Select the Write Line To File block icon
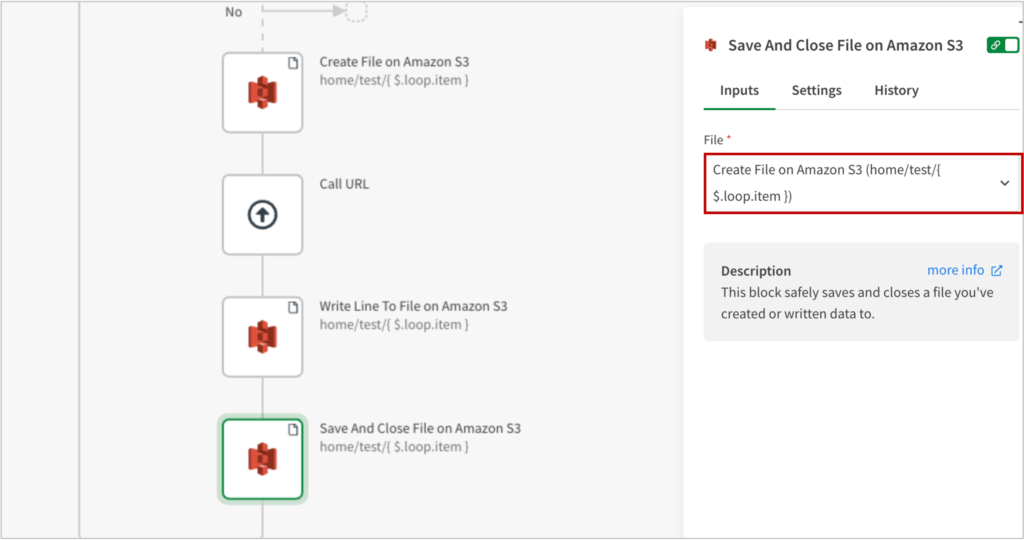Viewport: 1024px width, 540px height. 262,336
